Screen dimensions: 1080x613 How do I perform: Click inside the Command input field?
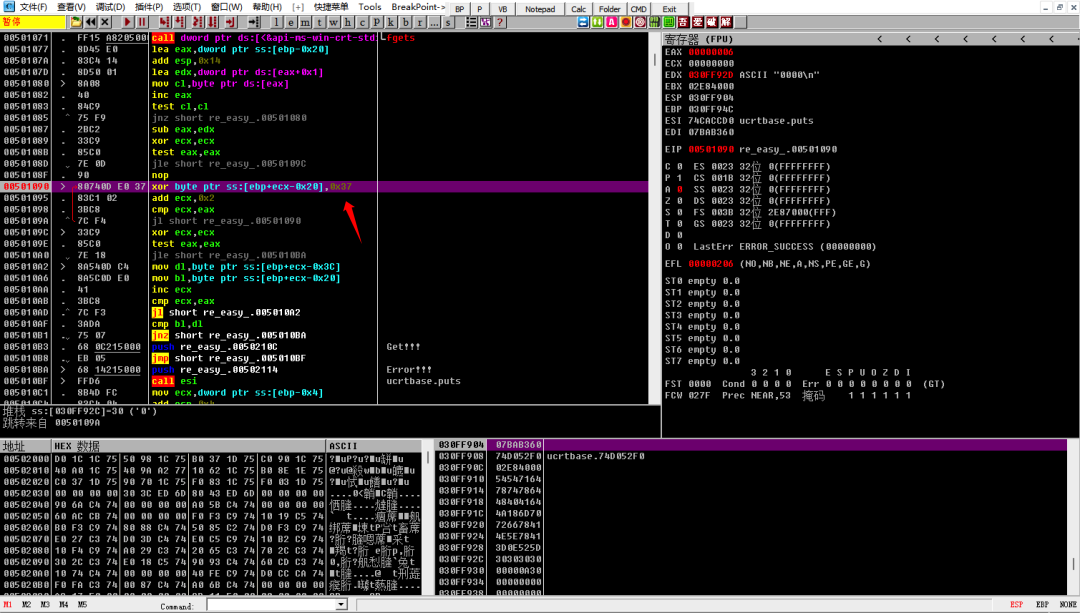(271, 605)
